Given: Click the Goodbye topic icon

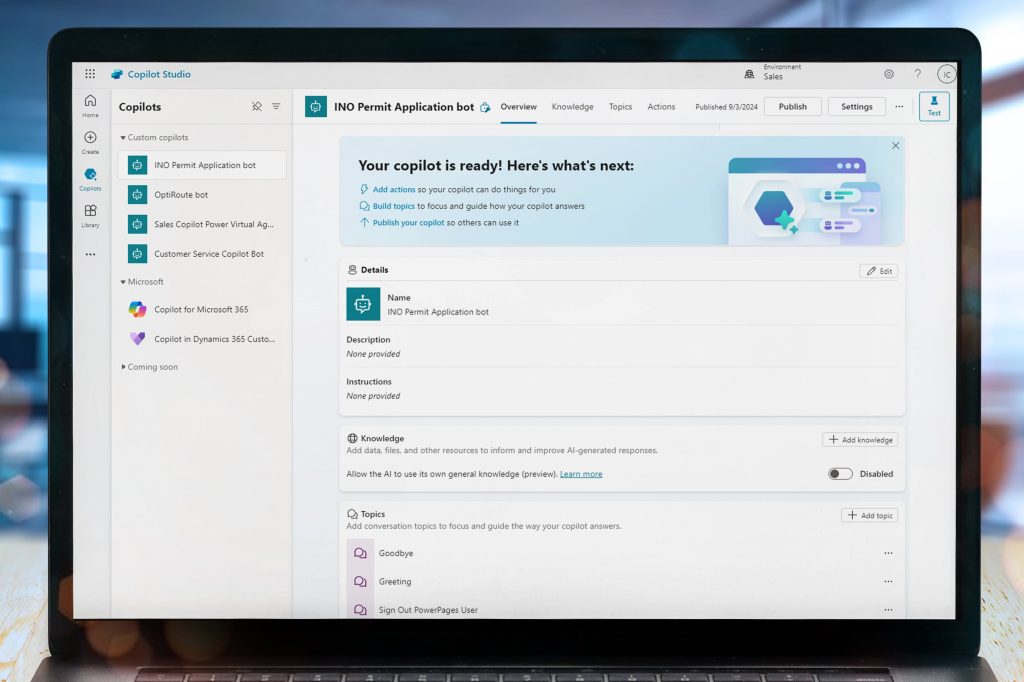Looking at the screenshot, I should 360,553.
